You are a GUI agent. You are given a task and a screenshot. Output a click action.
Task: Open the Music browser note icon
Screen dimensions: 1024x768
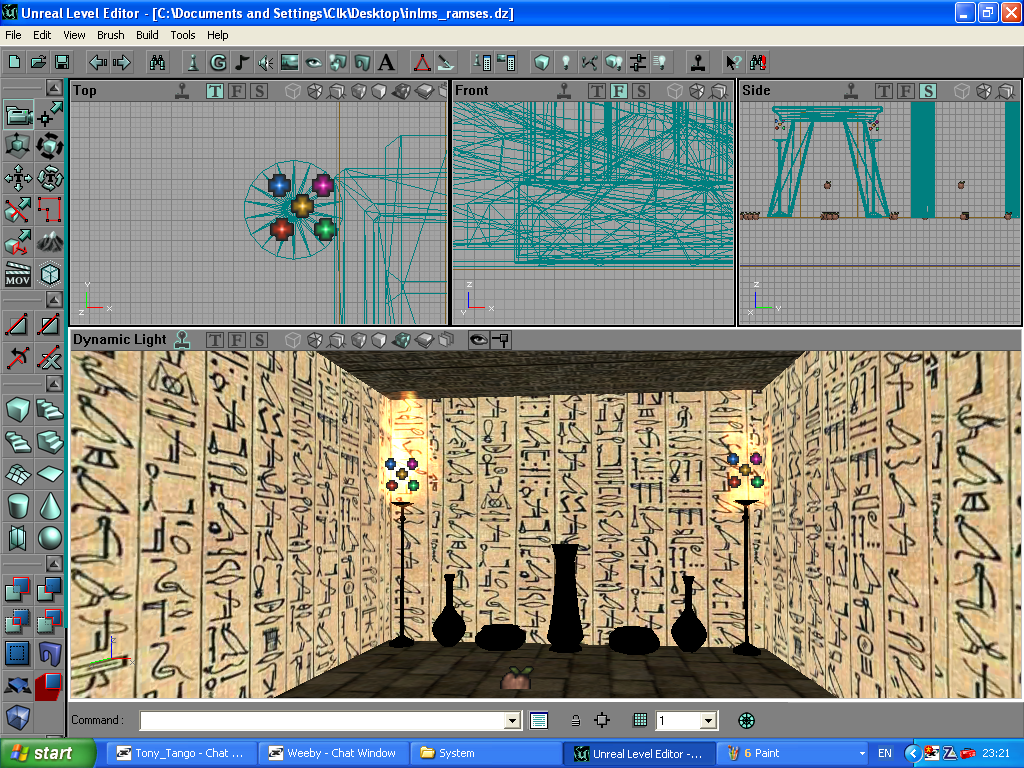coord(242,62)
